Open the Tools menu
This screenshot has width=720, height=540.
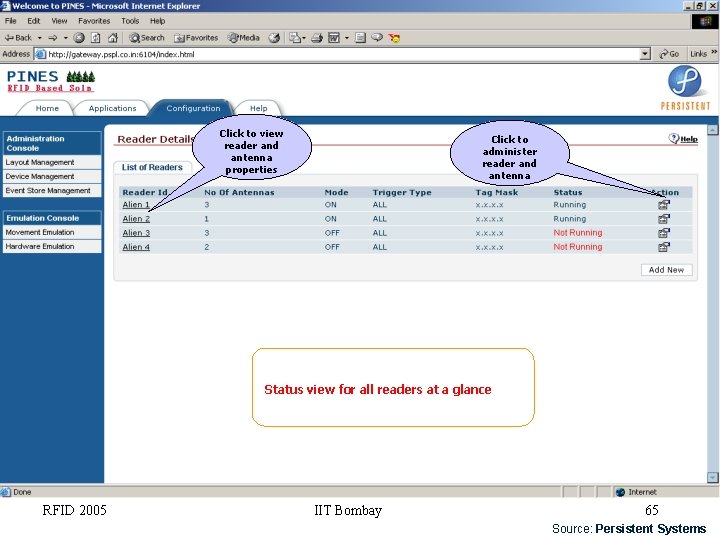tap(130, 21)
